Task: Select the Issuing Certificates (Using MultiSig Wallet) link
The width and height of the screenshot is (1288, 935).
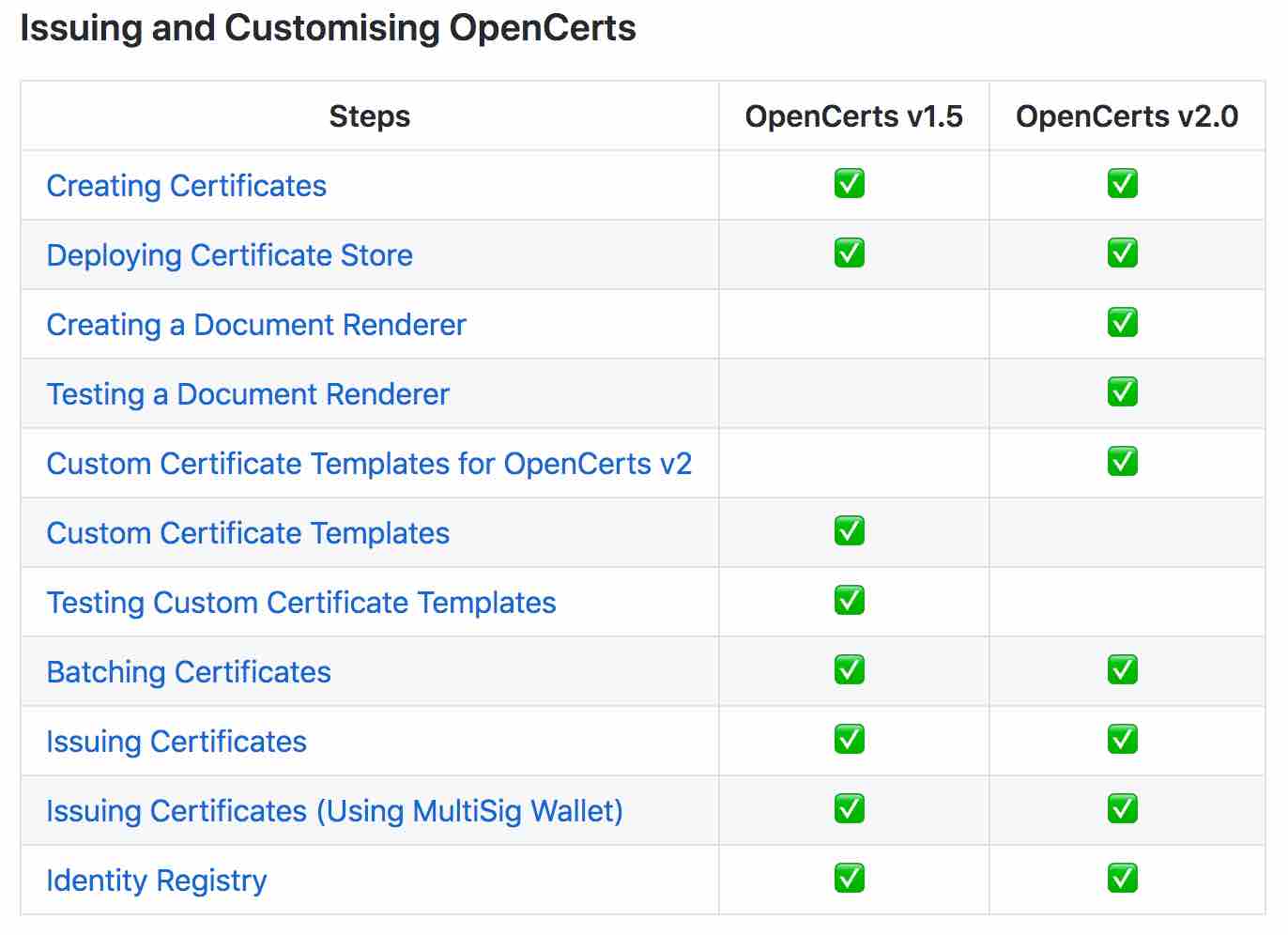Action: coord(335,811)
